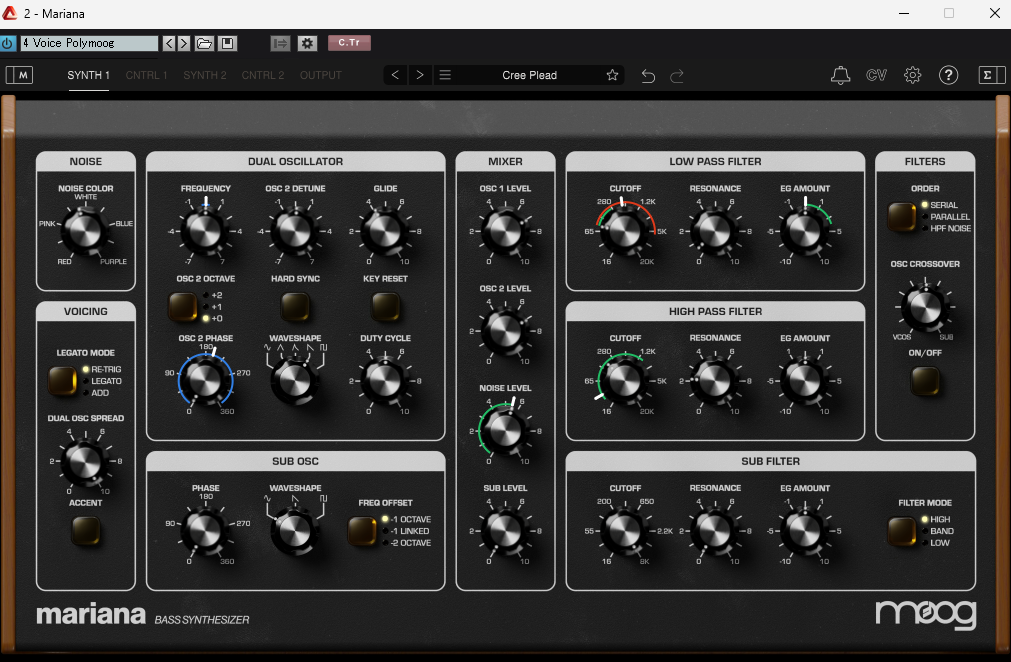Image resolution: width=1011 pixels, height=662 pixels.
Task: Toggle the ACCENT button
Action: click(85, 531)
